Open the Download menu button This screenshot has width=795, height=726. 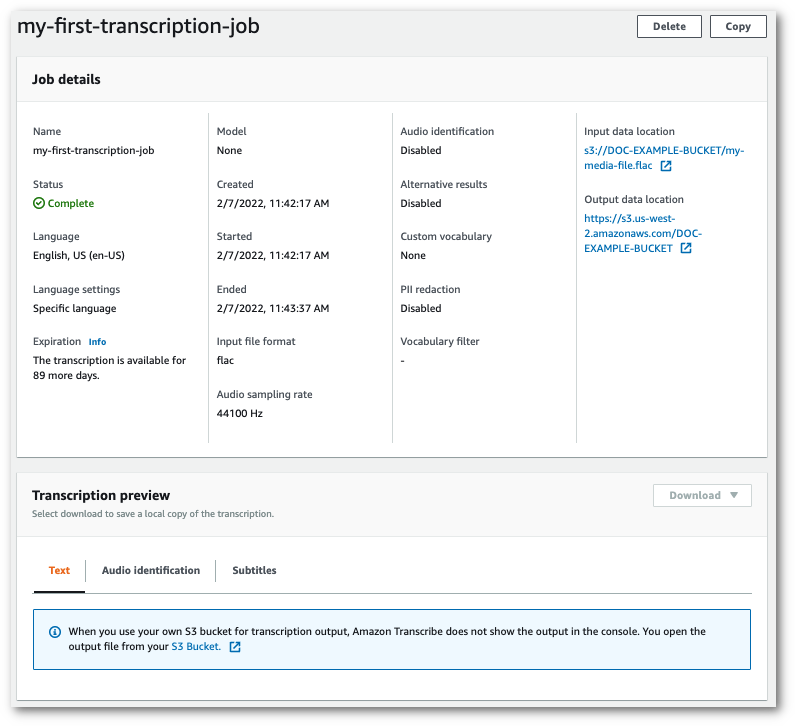(x=702, y=495)
